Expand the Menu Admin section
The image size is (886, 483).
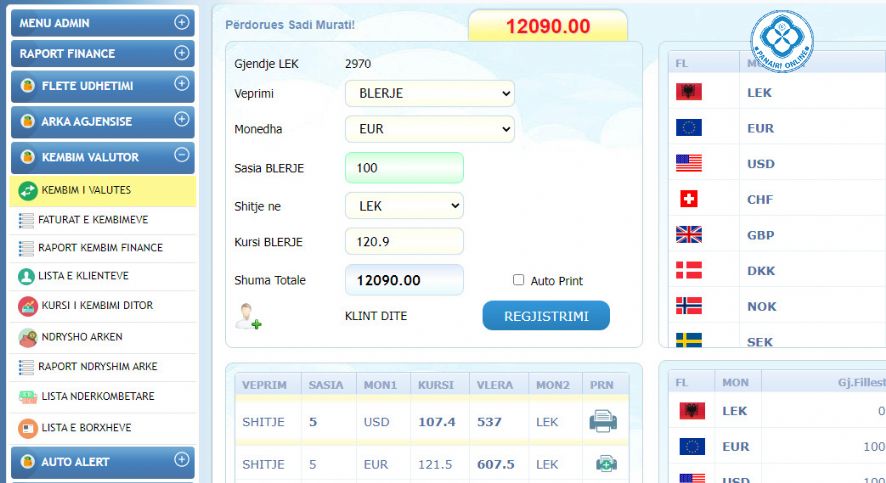pyautogui.click(x=181, y=22)
